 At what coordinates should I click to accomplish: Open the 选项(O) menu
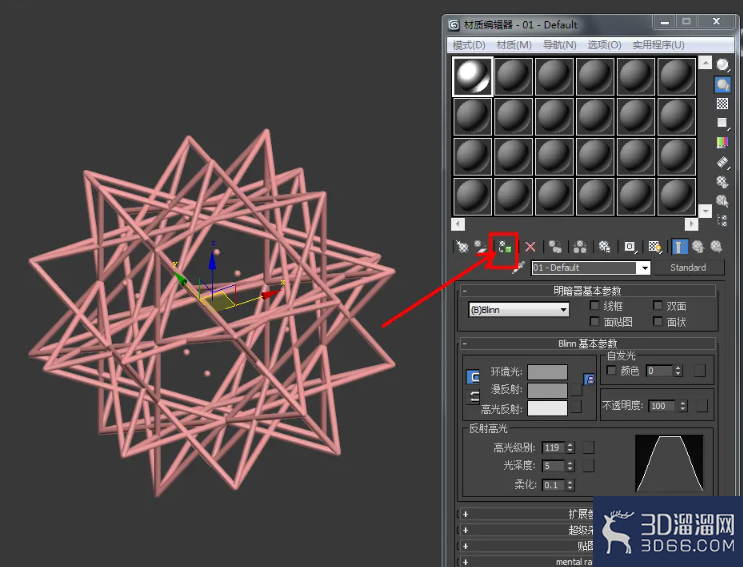(604, 45)
